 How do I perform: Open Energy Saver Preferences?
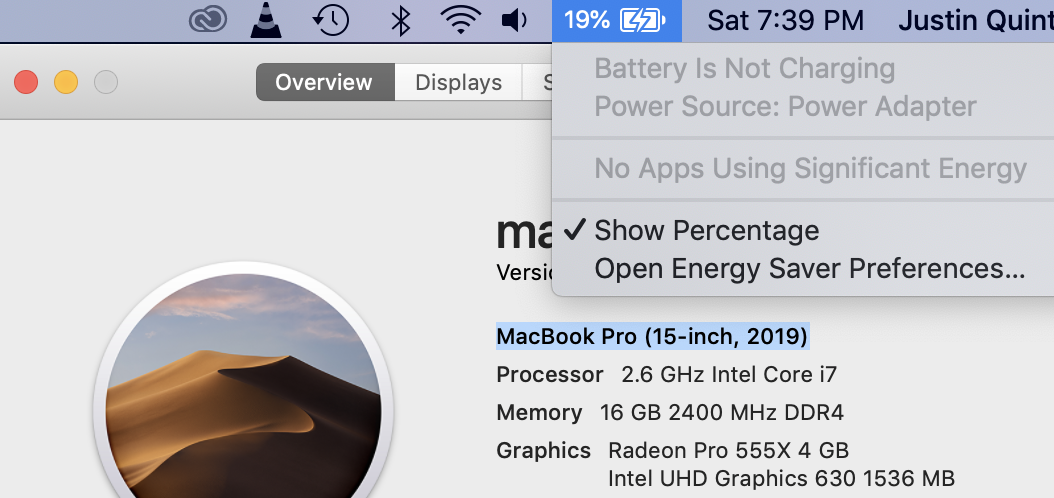(809, 269)
